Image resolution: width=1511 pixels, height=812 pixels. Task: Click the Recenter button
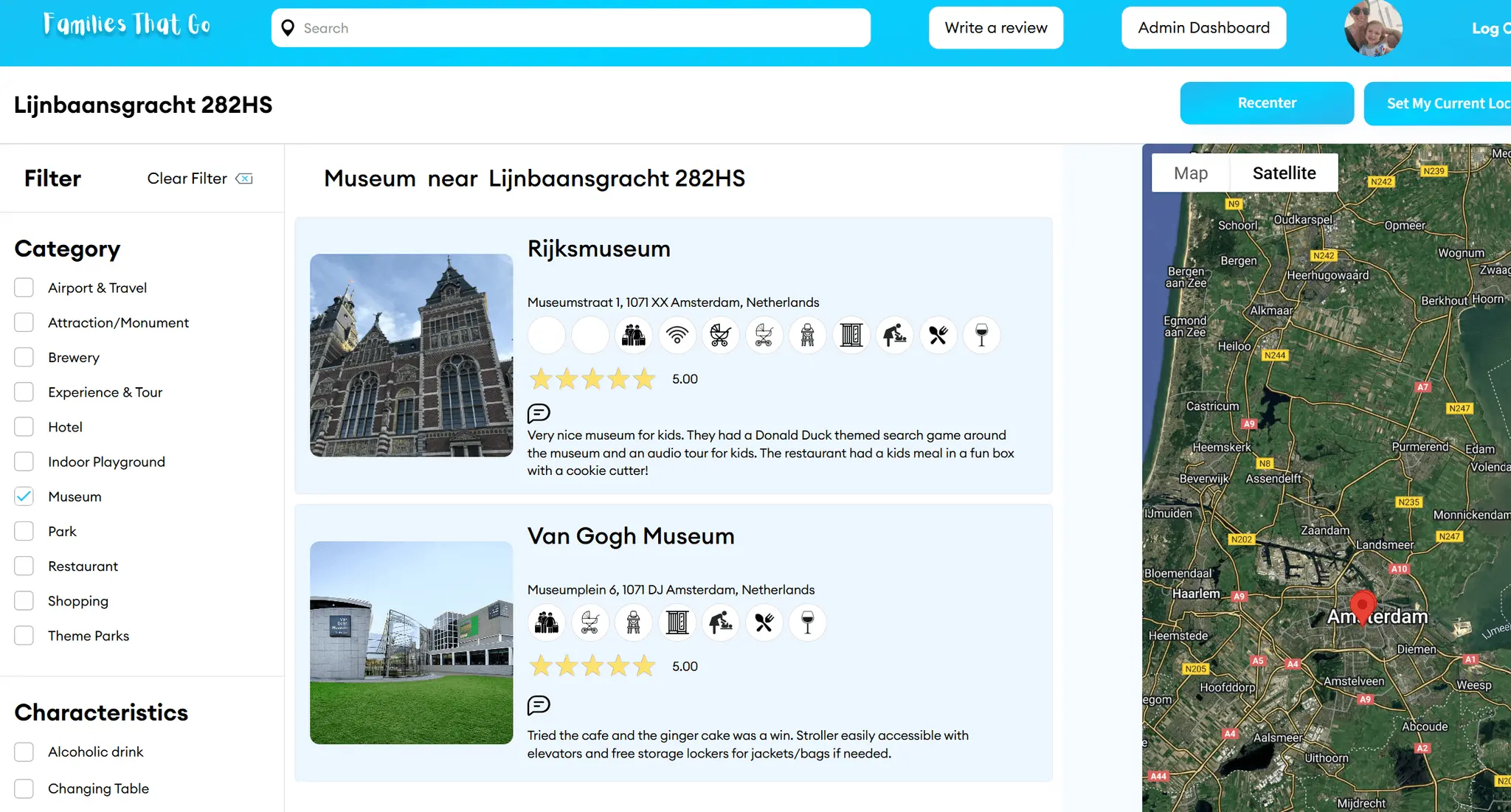[x=1267, y=103]
